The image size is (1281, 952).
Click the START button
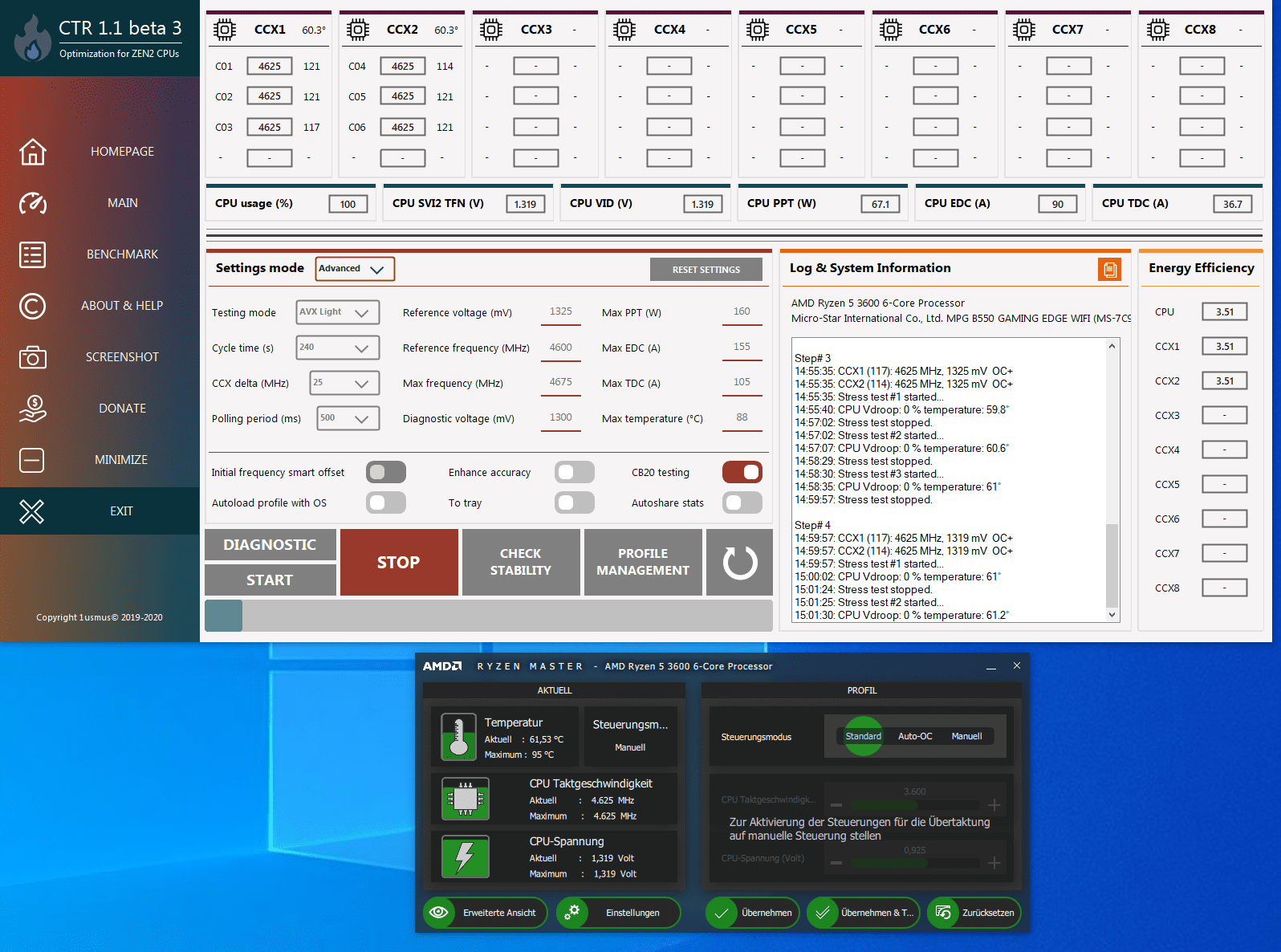[x=270, y=580]
